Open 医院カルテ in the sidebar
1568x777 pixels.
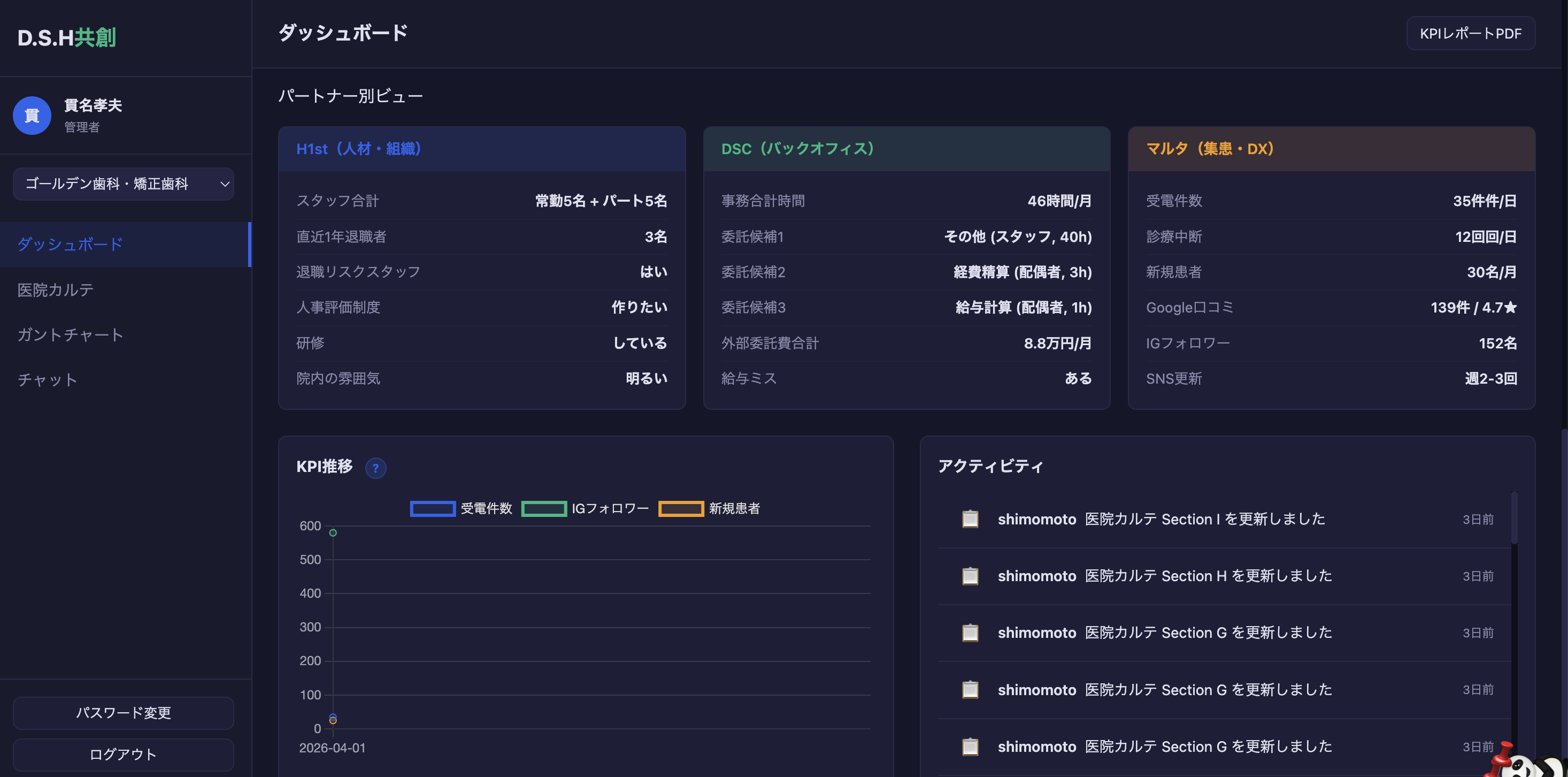pos(125,290)
